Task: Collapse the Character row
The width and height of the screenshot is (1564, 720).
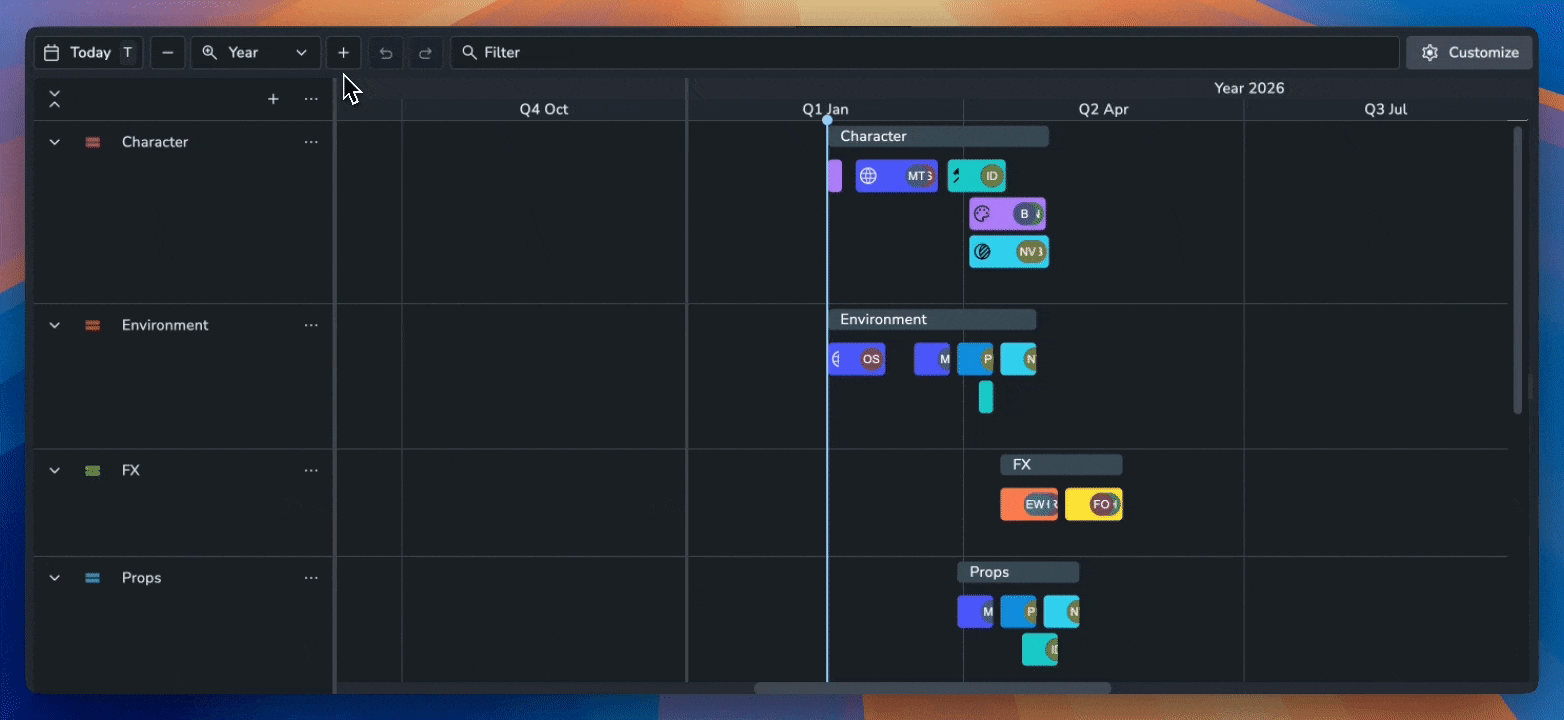Action: (55, 142)
